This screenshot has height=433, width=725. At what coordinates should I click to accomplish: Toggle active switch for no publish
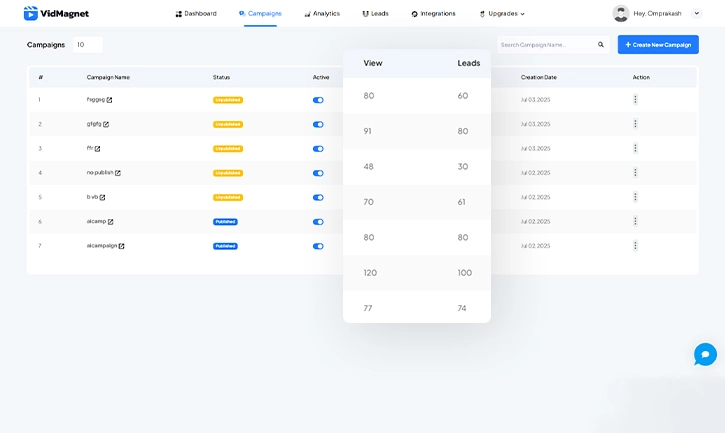318,173
